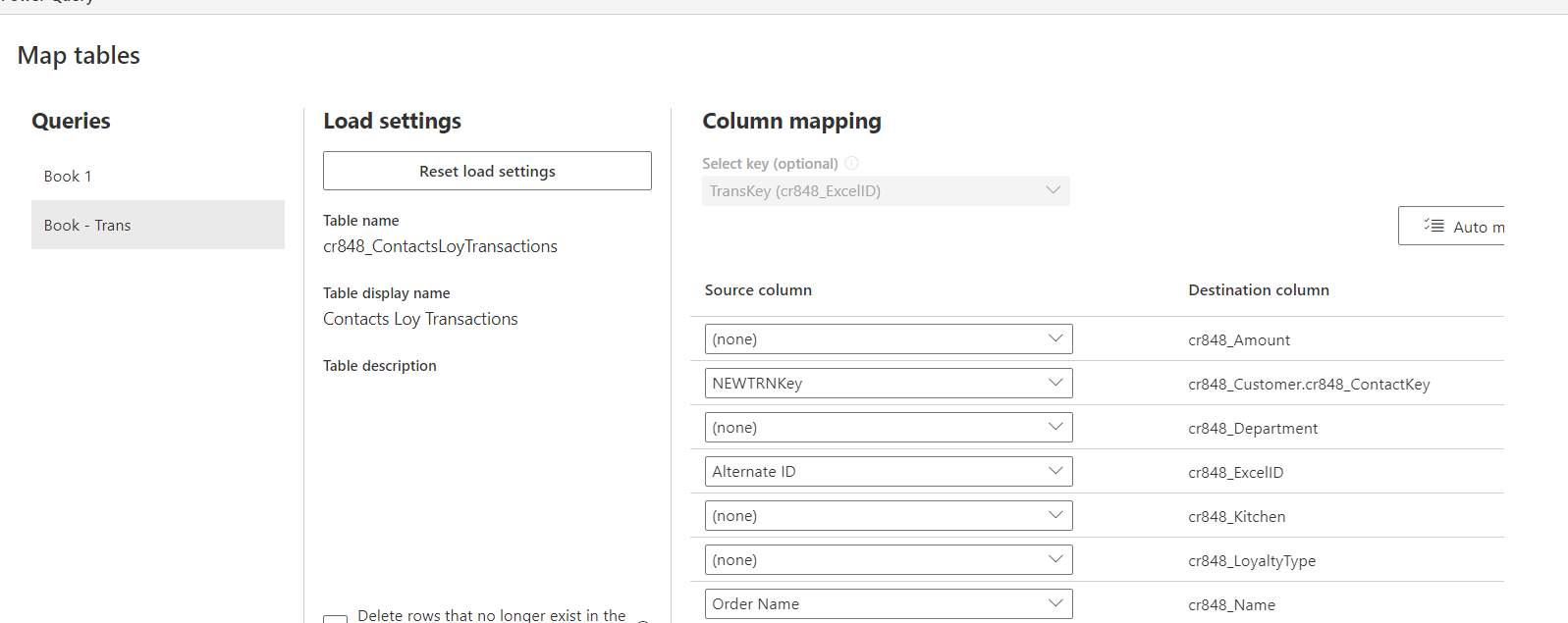Open the Order Name source column dropdown
Image resolution: width=1568 pixels, height=623 pixels.
click(x=889, y=603)
